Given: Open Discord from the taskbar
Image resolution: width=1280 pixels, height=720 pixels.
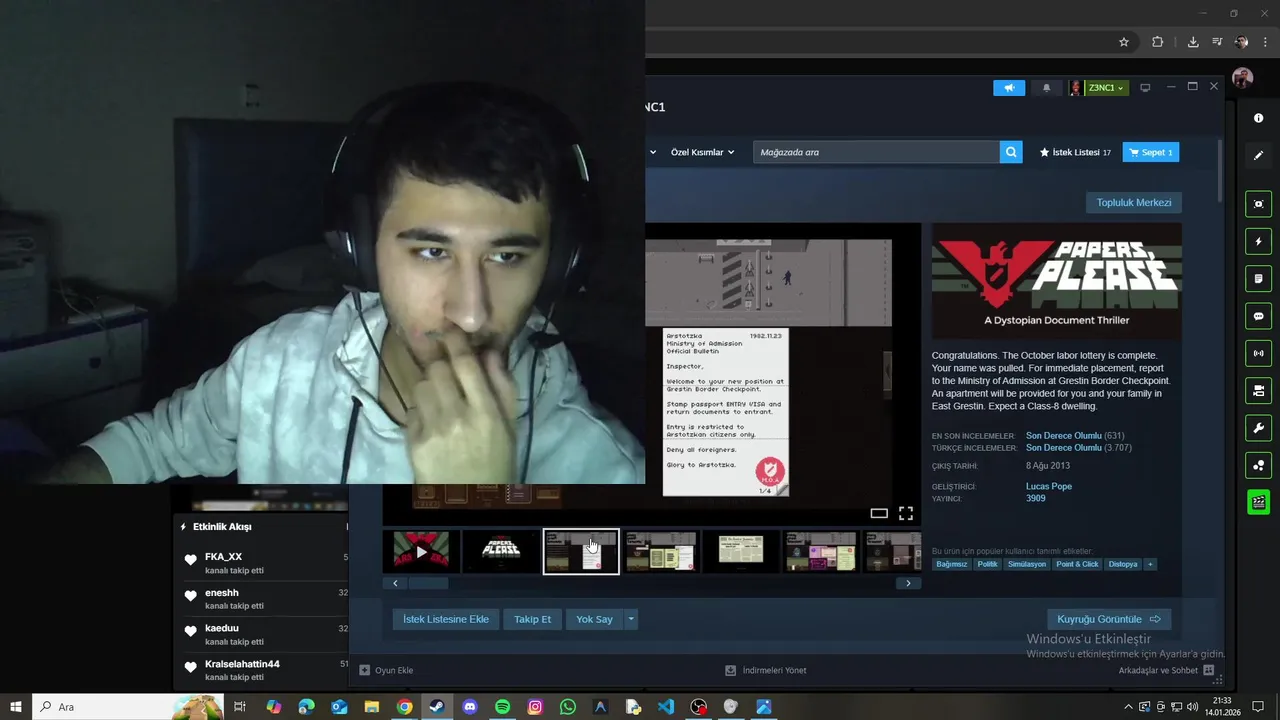Looking at the screenshot, I should pyautogui.click(x=470, y=707).
